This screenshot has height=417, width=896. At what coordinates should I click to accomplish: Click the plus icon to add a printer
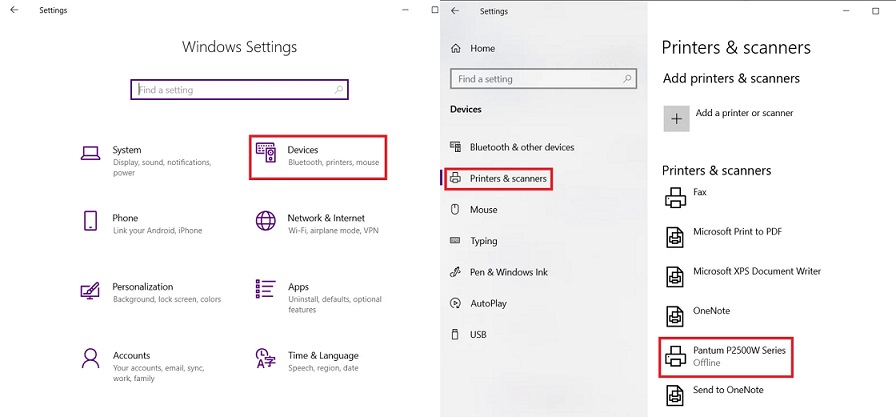tap(677, 119)
